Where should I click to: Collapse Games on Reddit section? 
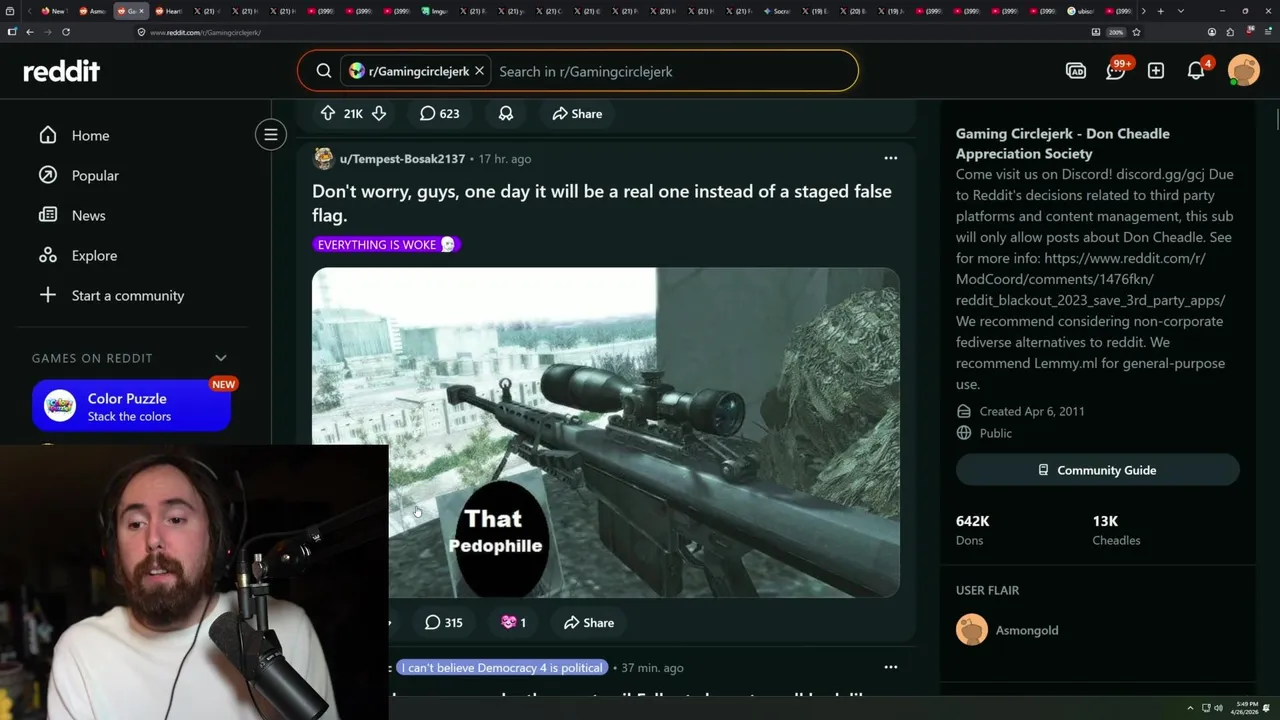click(x=221, y=358)
